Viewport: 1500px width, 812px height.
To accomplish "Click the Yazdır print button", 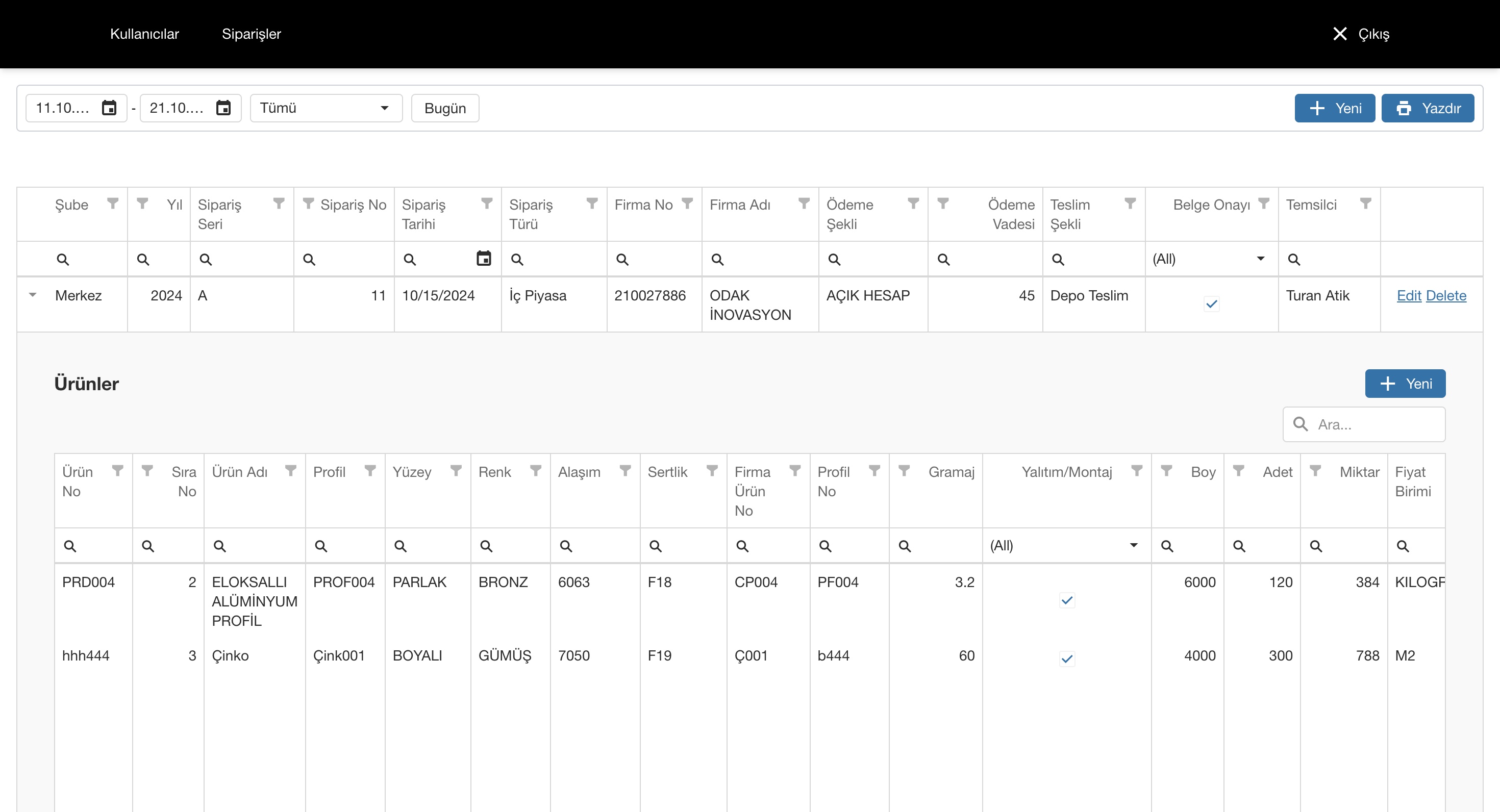I will [1427, 108].
